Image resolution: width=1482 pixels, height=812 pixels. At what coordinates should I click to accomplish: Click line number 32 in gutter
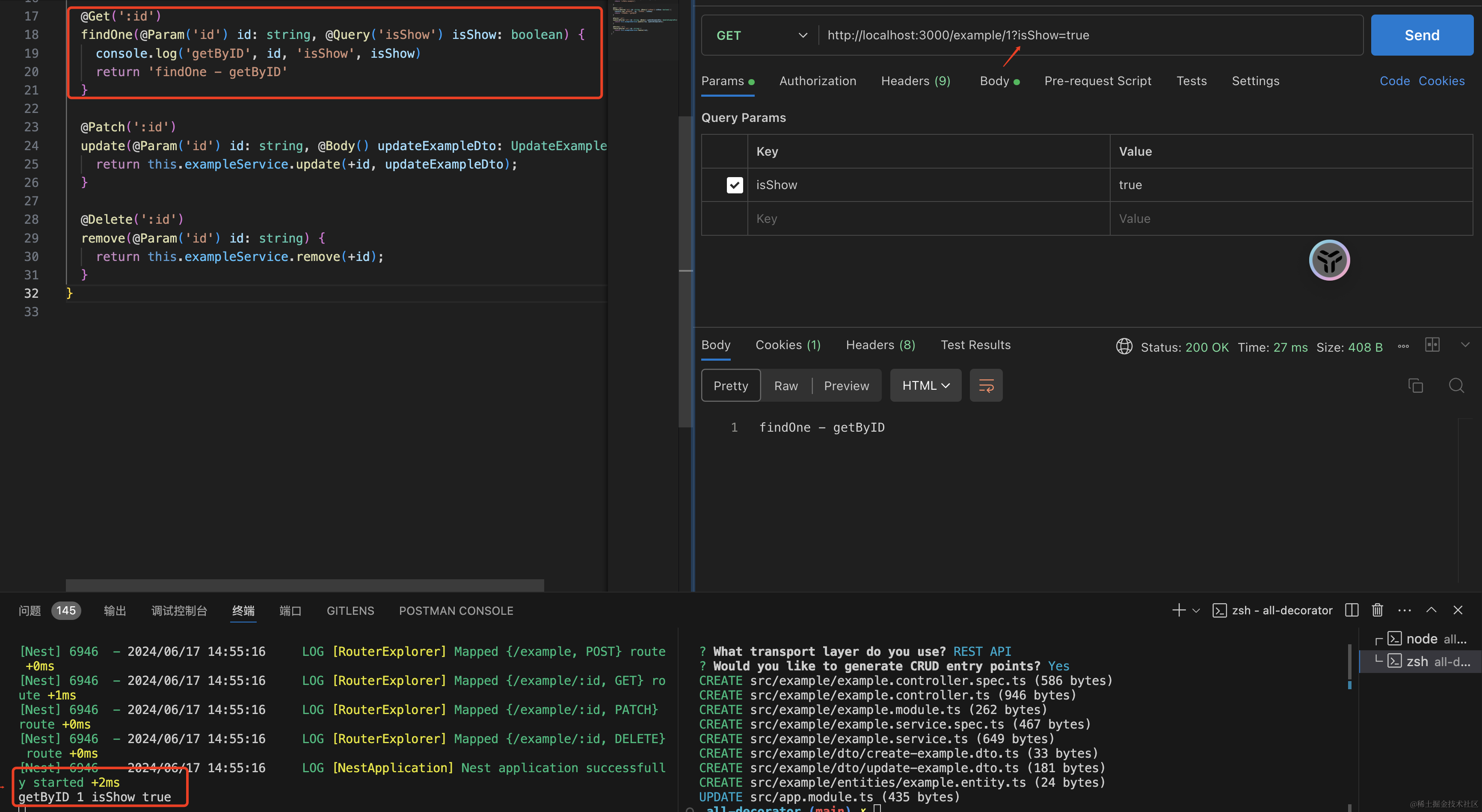(31, 293)
